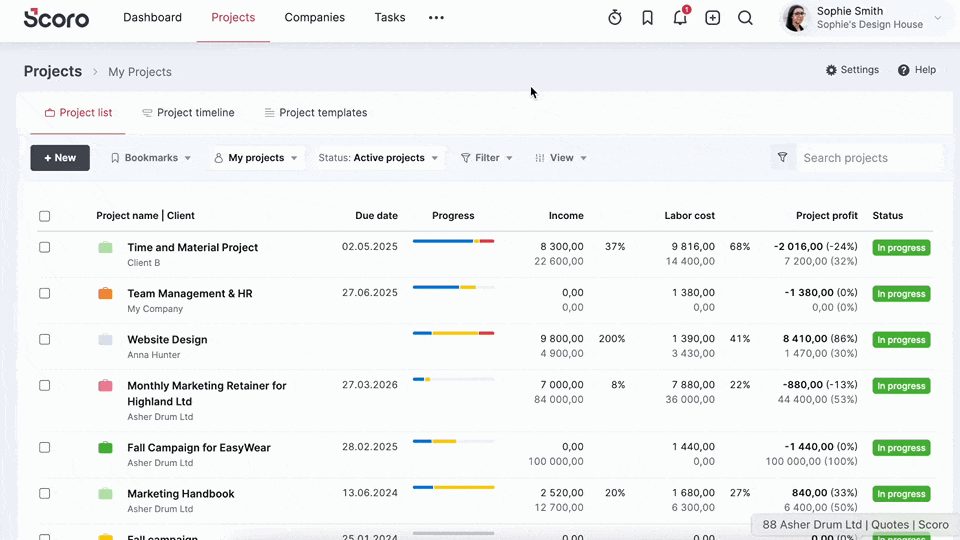Open the time tracker stopwatch icon
The width and height of the screenshot is (960, 540).
pos(615,18)
